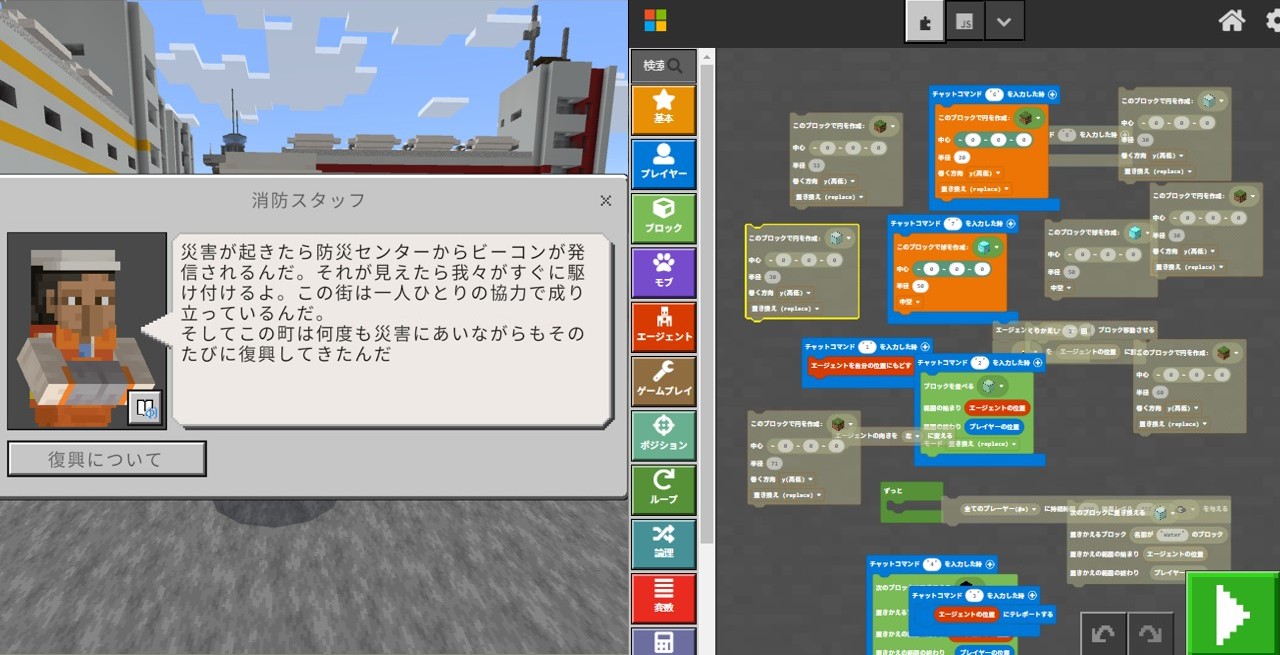Open the language dropdown next to JS
The image size is (1280, 655).
click(x=1004, y=21)
